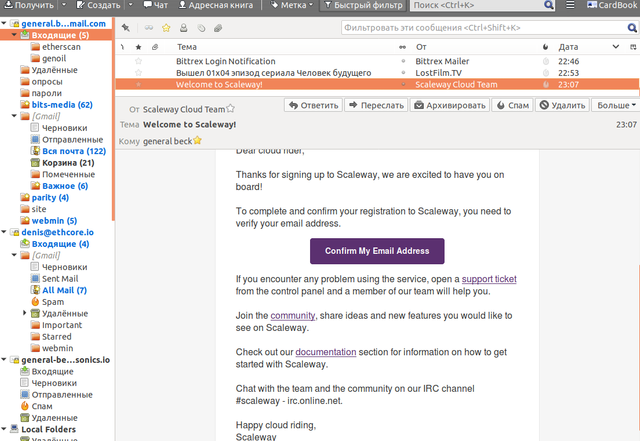This screenshot has width=640, height=441.
Task: Open the Больше more actions dropdown
Action: [x=616, y=105]
